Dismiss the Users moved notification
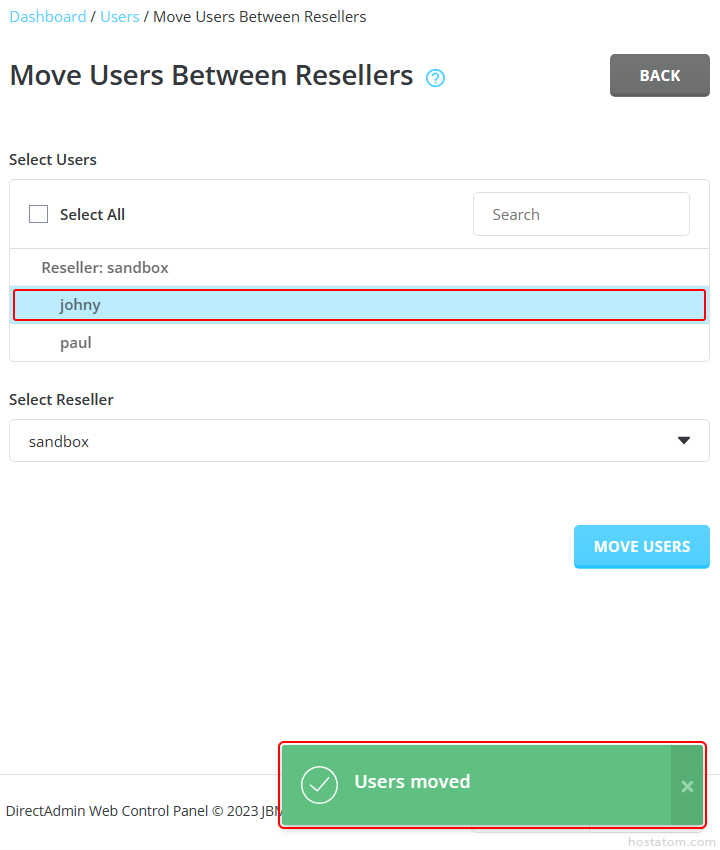Viewport: 720px width, 850px height. coord(687,786)
